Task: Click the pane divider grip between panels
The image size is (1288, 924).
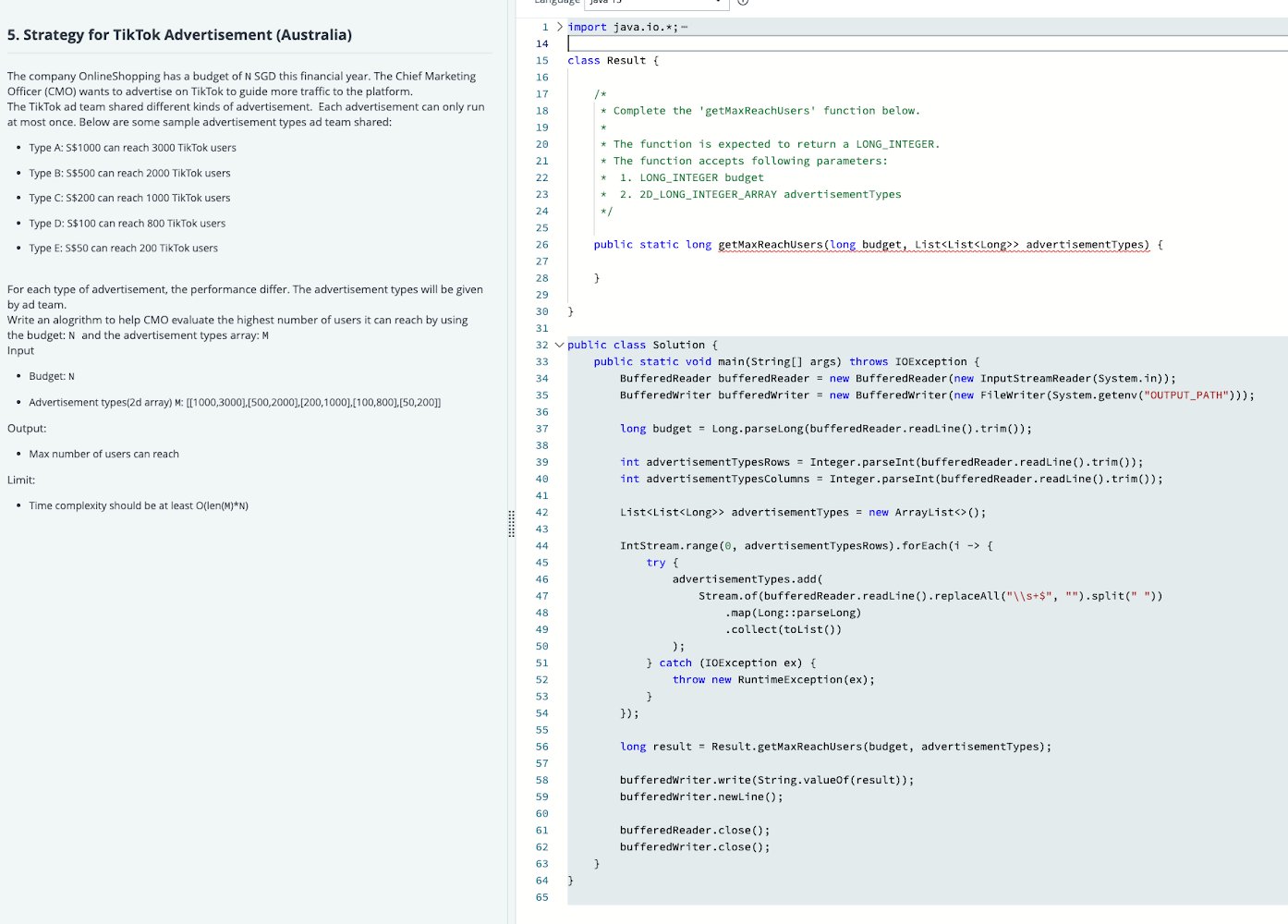Action: click(x=511, y=524)
